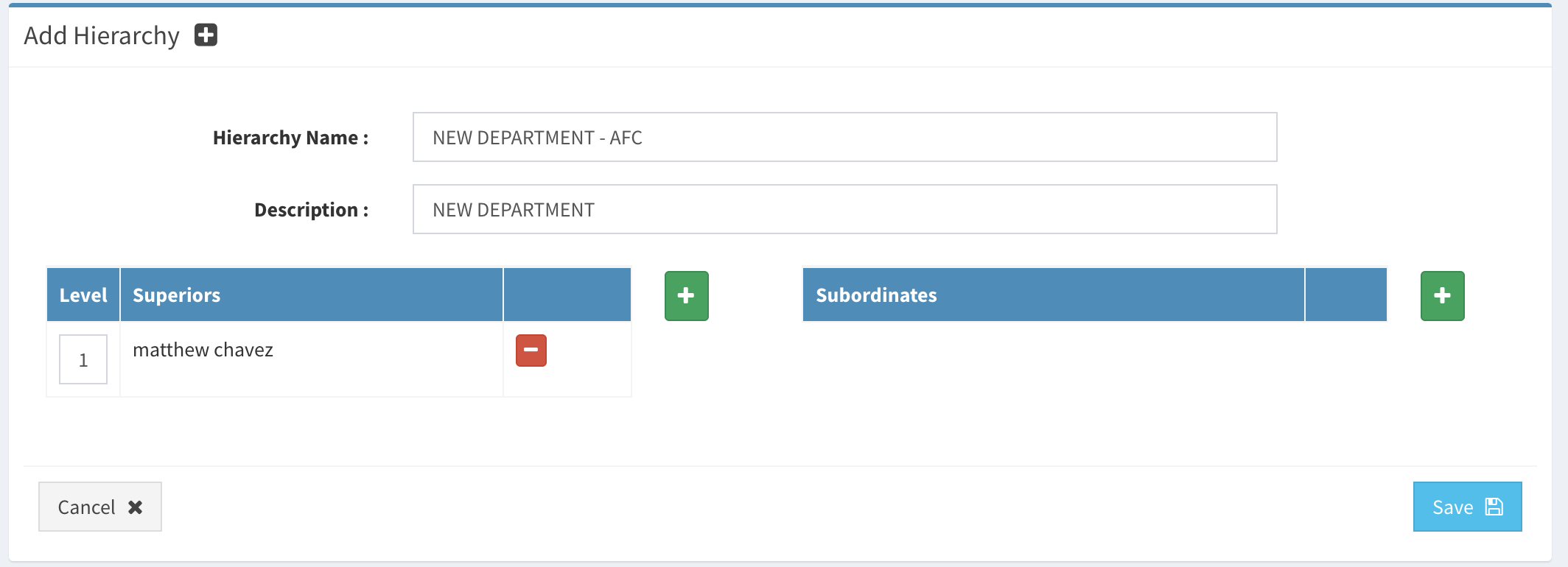Click the floppy disk icon on Save
The height and width of the screenshot is (567, 1568).
pyautogui.click(x=1494, y=507)
